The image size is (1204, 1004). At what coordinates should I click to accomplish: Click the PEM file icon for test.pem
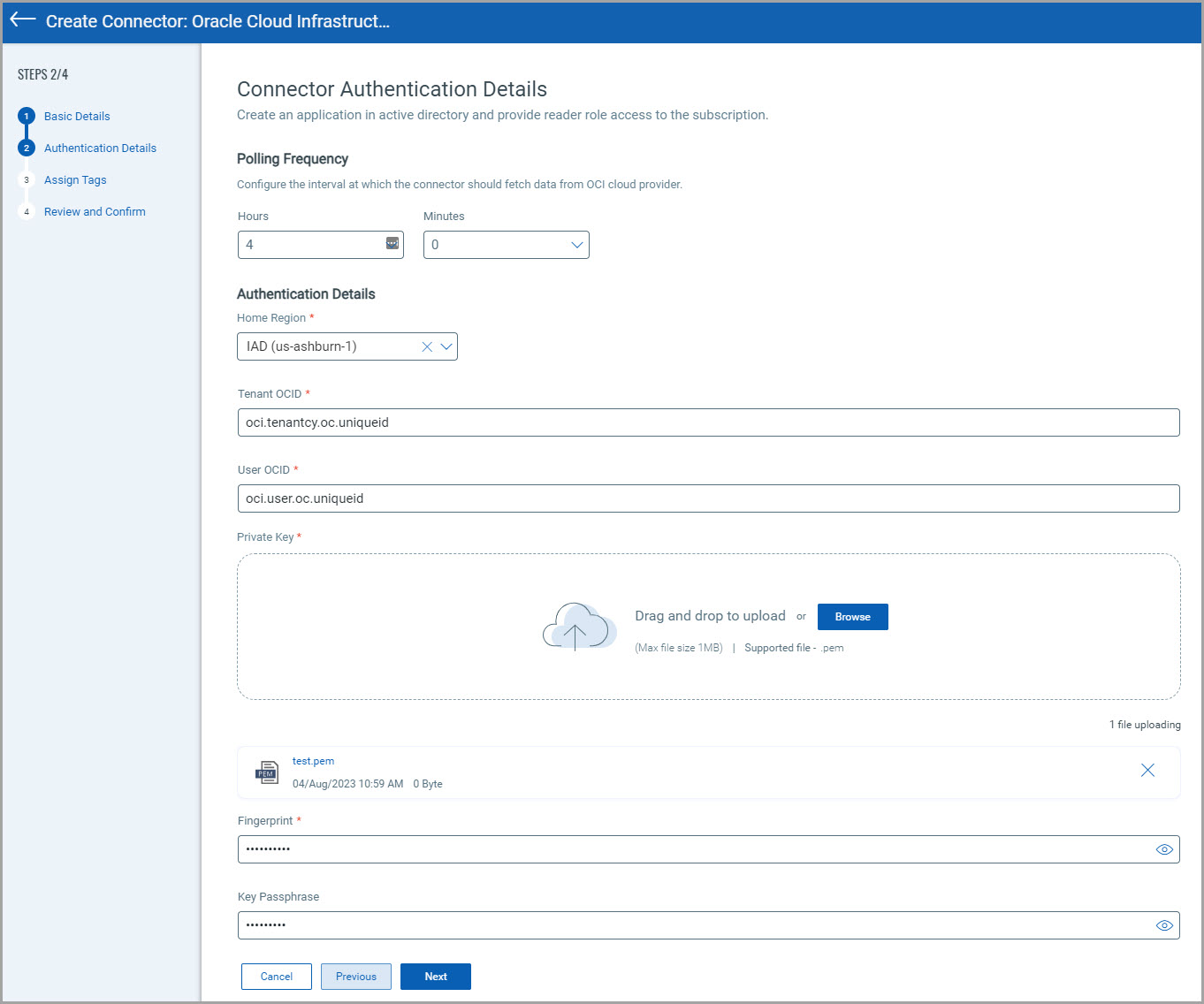tap(266, 772)
